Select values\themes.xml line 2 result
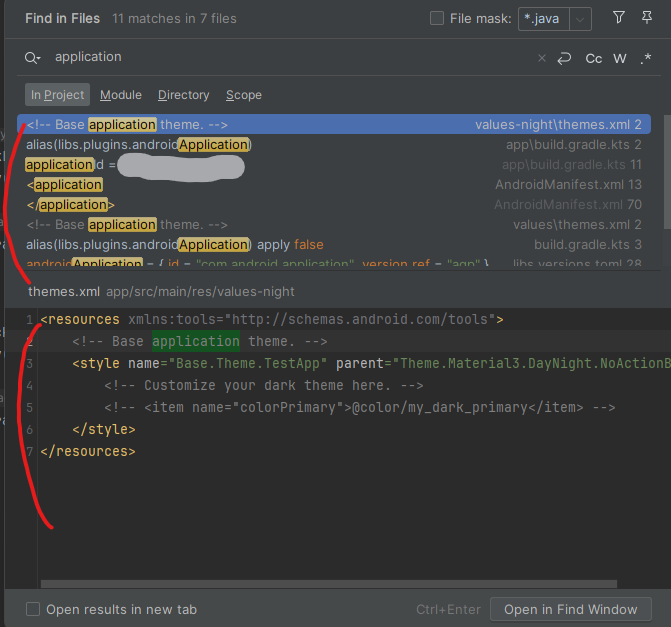Screen dimensions: 671x627 [x=334, y=225]
